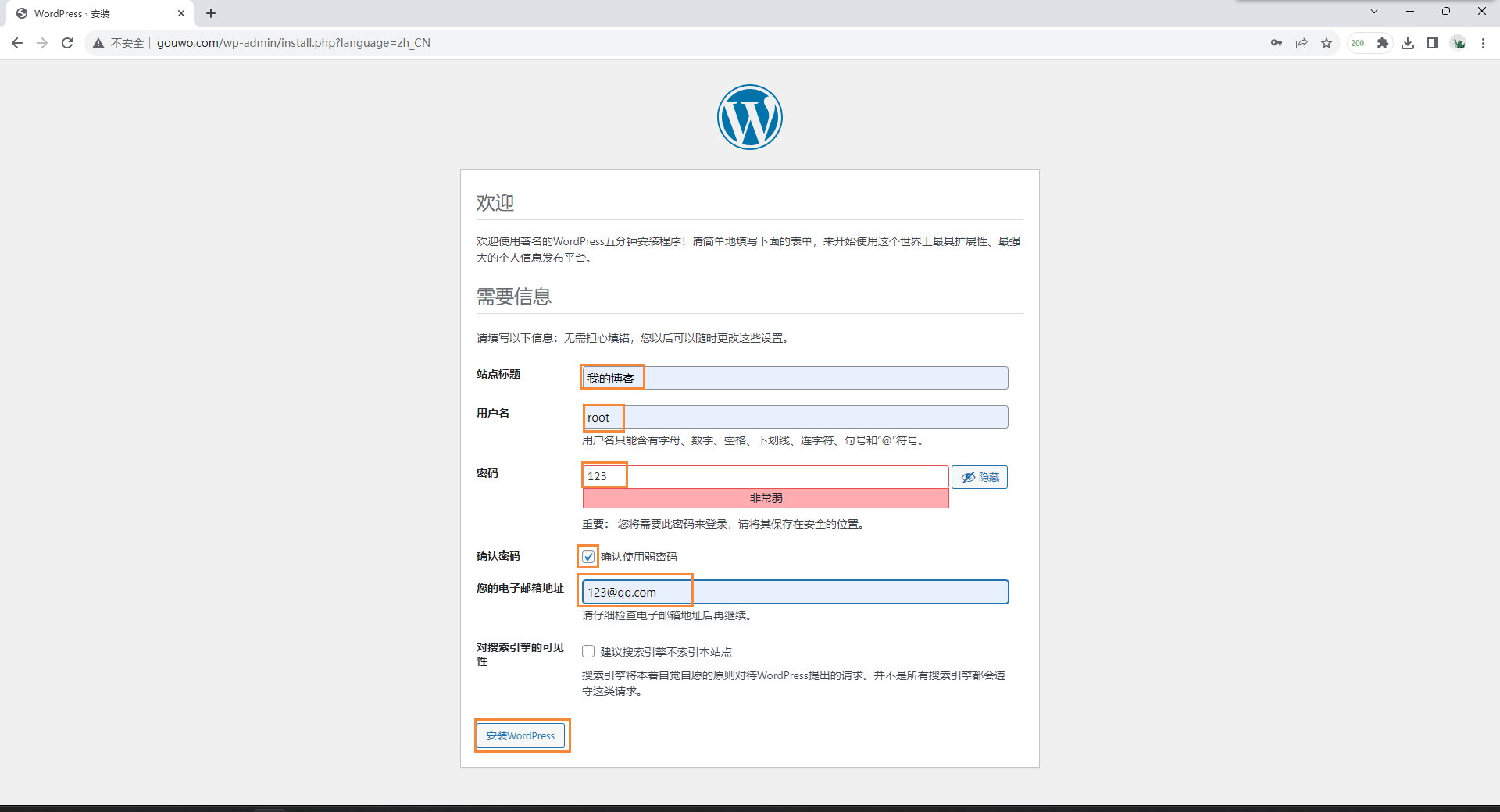Focus the 密码 input field
The image size is (1500, 812).
tap(766, 476)
